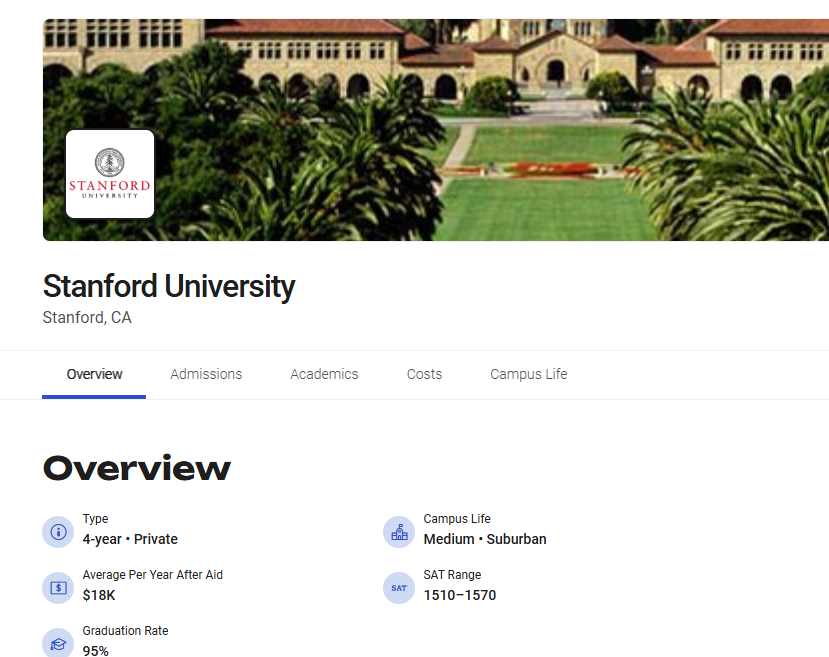Open the Academics tab
The image size is (829, 657).
[x=324, y=374]
